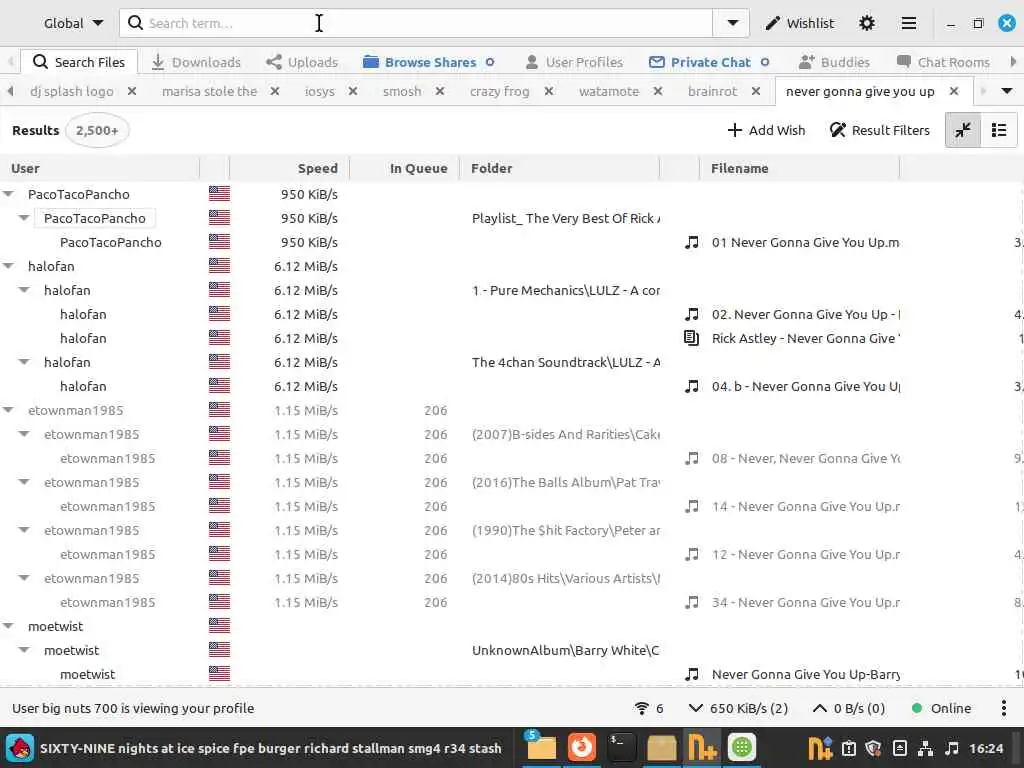Switch to the Downloads tab
The height and width of the screenshot is (768, 1024).
(197, 62)
